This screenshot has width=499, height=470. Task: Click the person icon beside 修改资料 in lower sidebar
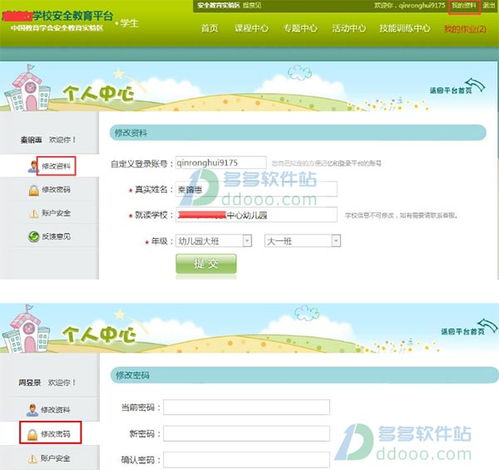[32, 410]
